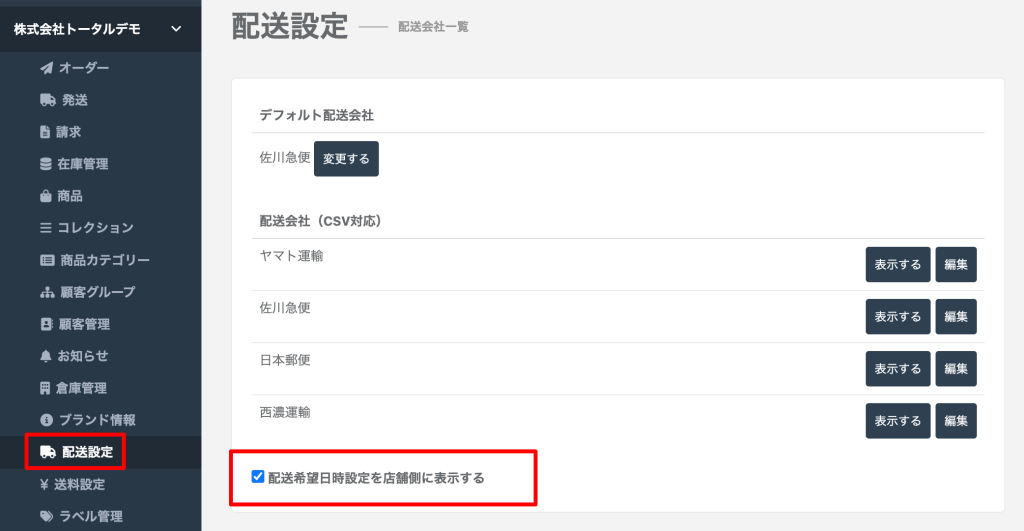Image resolution: width=1024 pixels, height=531 pixels.
Task: Click 編集 button for 佐川急便 row
Action: (956, 317)
